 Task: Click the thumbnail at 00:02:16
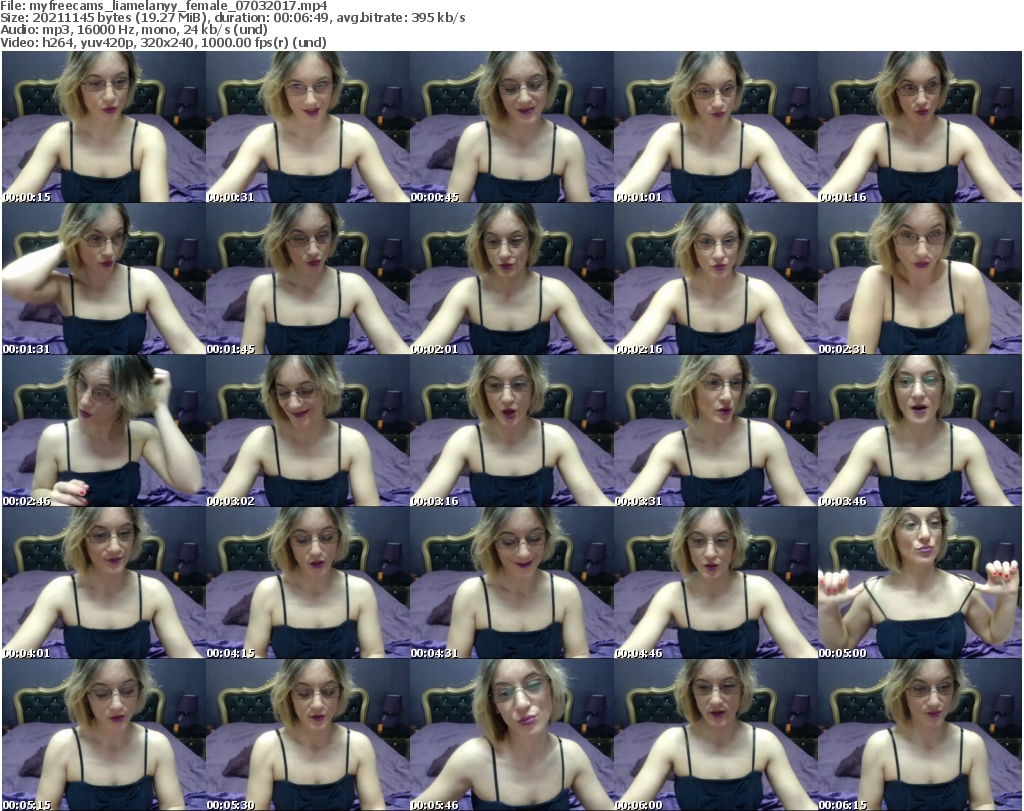point(716,279)
